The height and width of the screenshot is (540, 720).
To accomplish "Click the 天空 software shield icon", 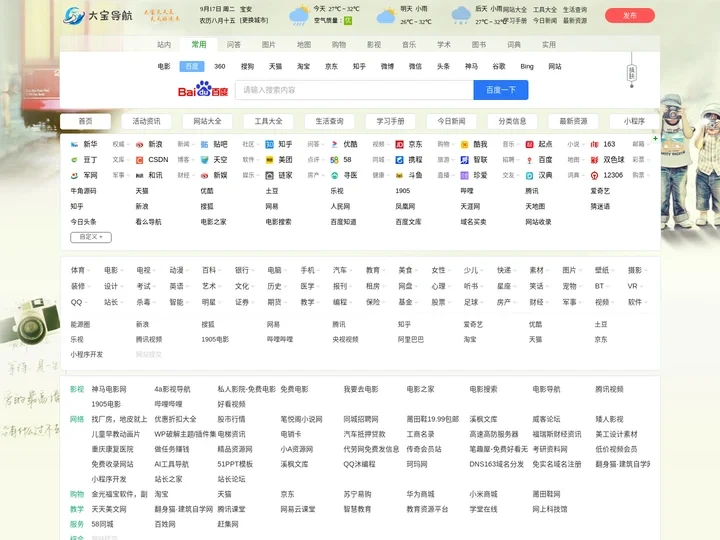I will click(x=205, y=160).
